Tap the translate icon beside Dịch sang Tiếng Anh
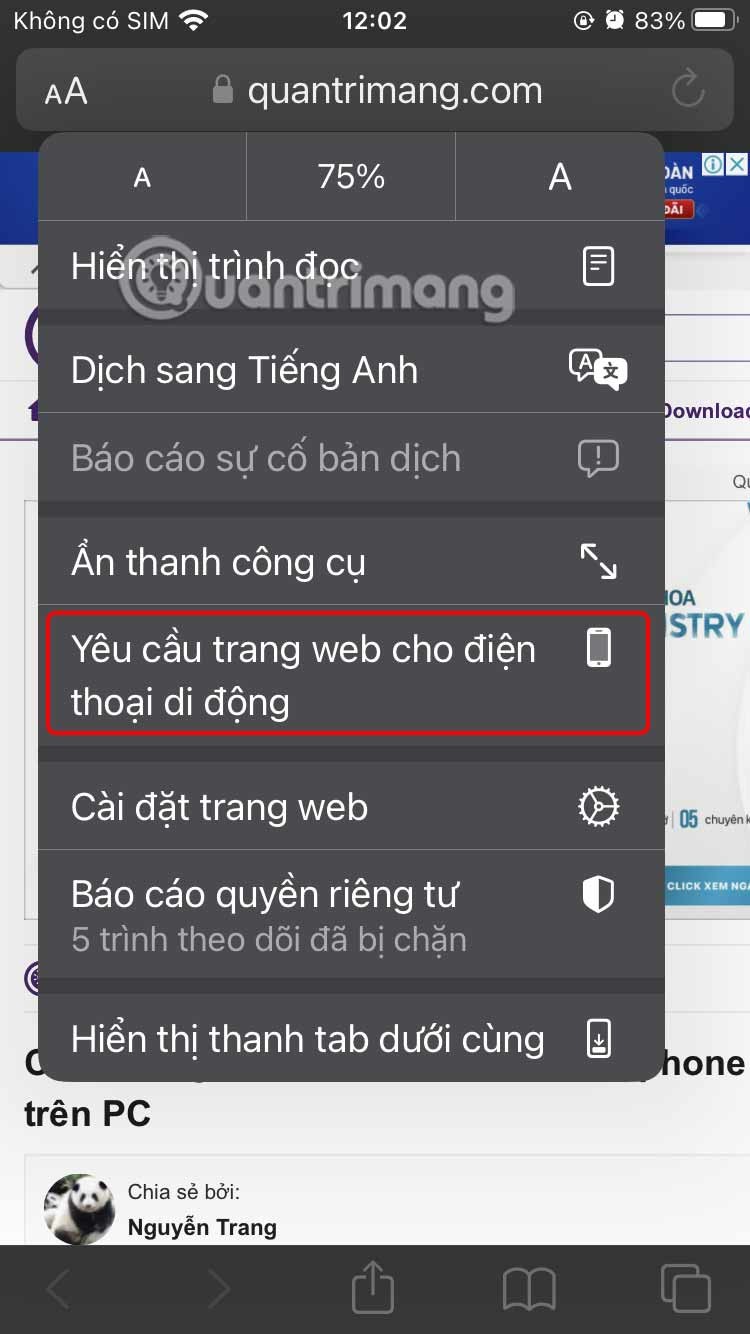Viewport: 750px width, 1334px height. [x=598, y=369]
